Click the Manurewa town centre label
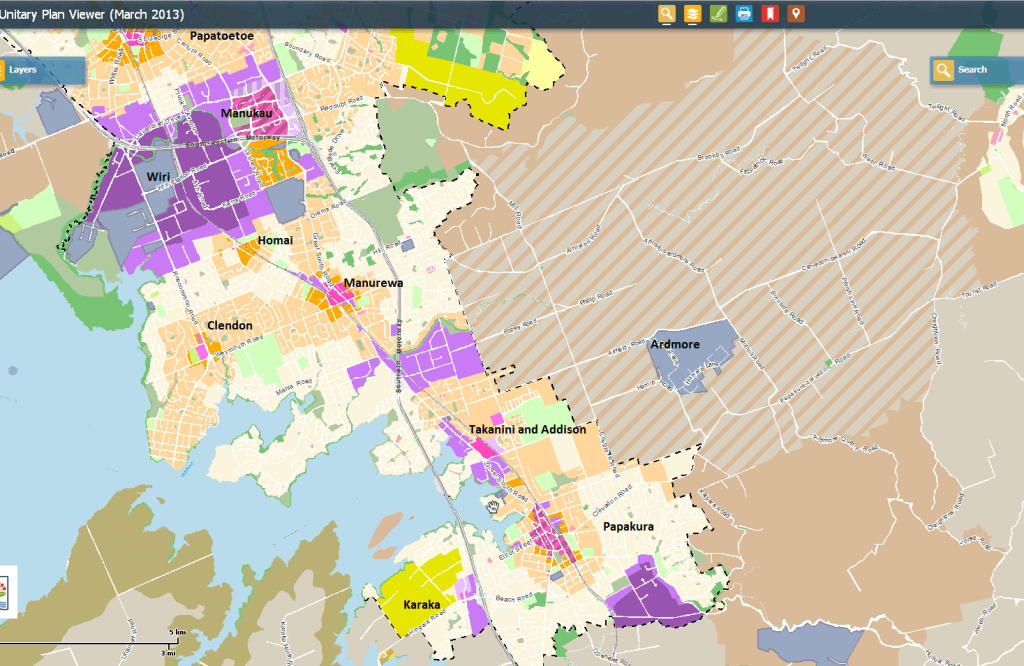Screen dimensions: 1024x666 pos(373,283)
